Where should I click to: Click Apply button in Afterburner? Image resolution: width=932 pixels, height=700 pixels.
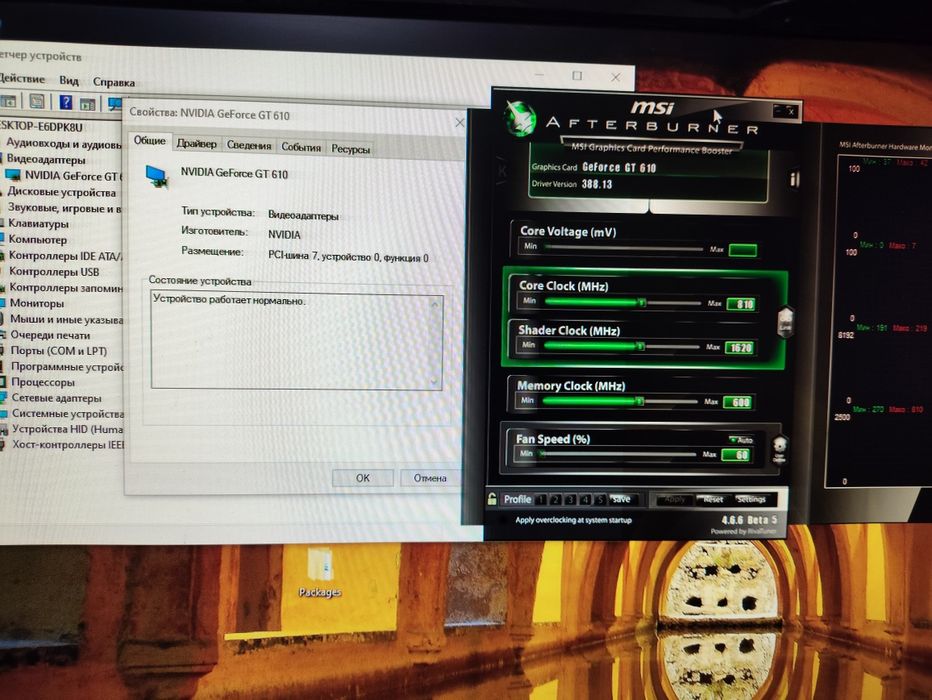click(x=675, y=500)
